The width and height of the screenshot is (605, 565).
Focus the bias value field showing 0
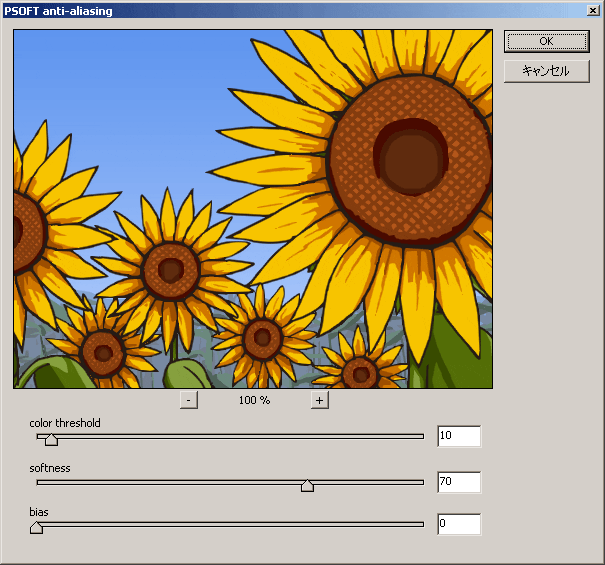[x=459, y=524]
